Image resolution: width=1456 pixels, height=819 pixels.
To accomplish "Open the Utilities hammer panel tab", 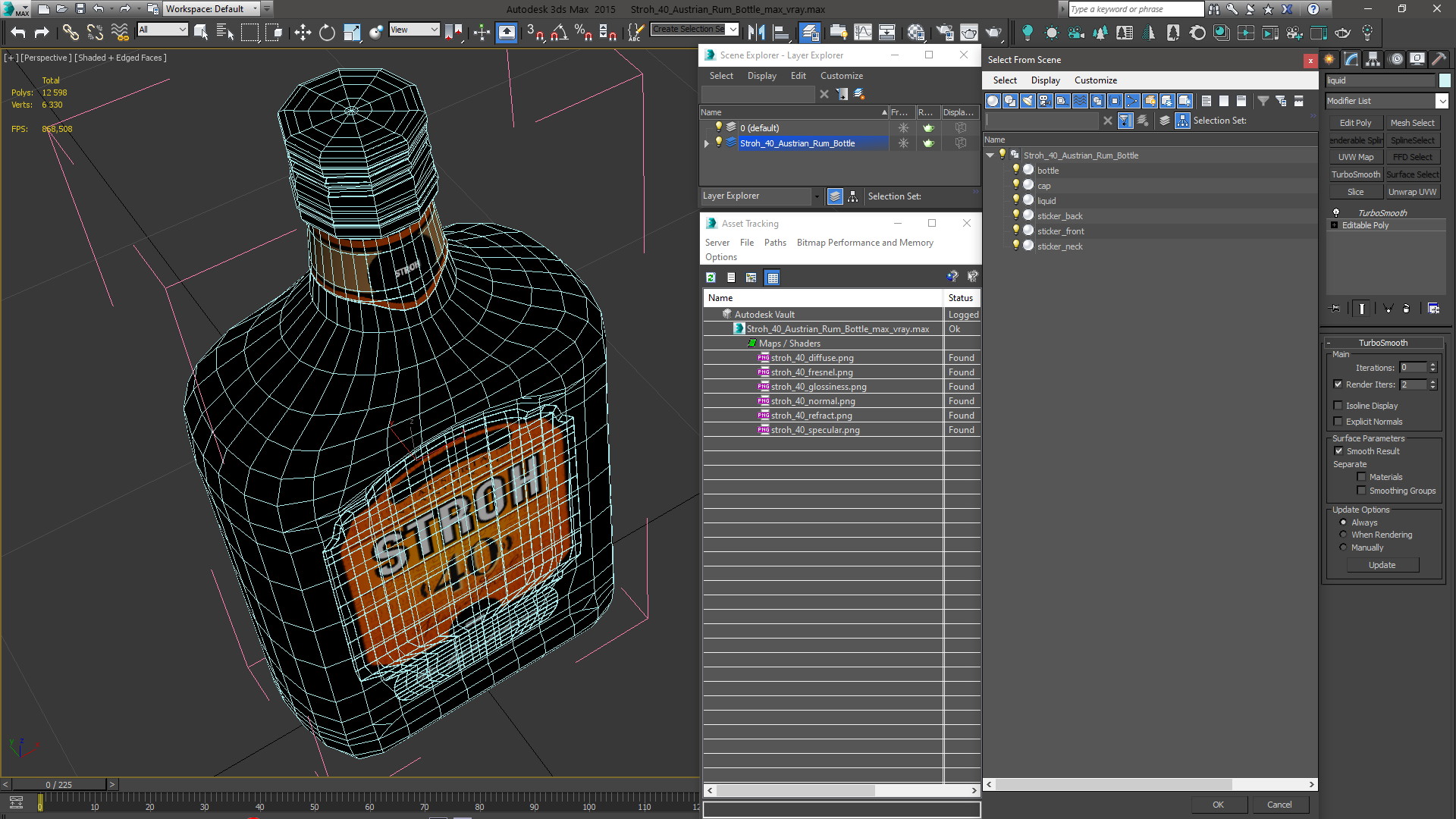I will click(1439, 59).
